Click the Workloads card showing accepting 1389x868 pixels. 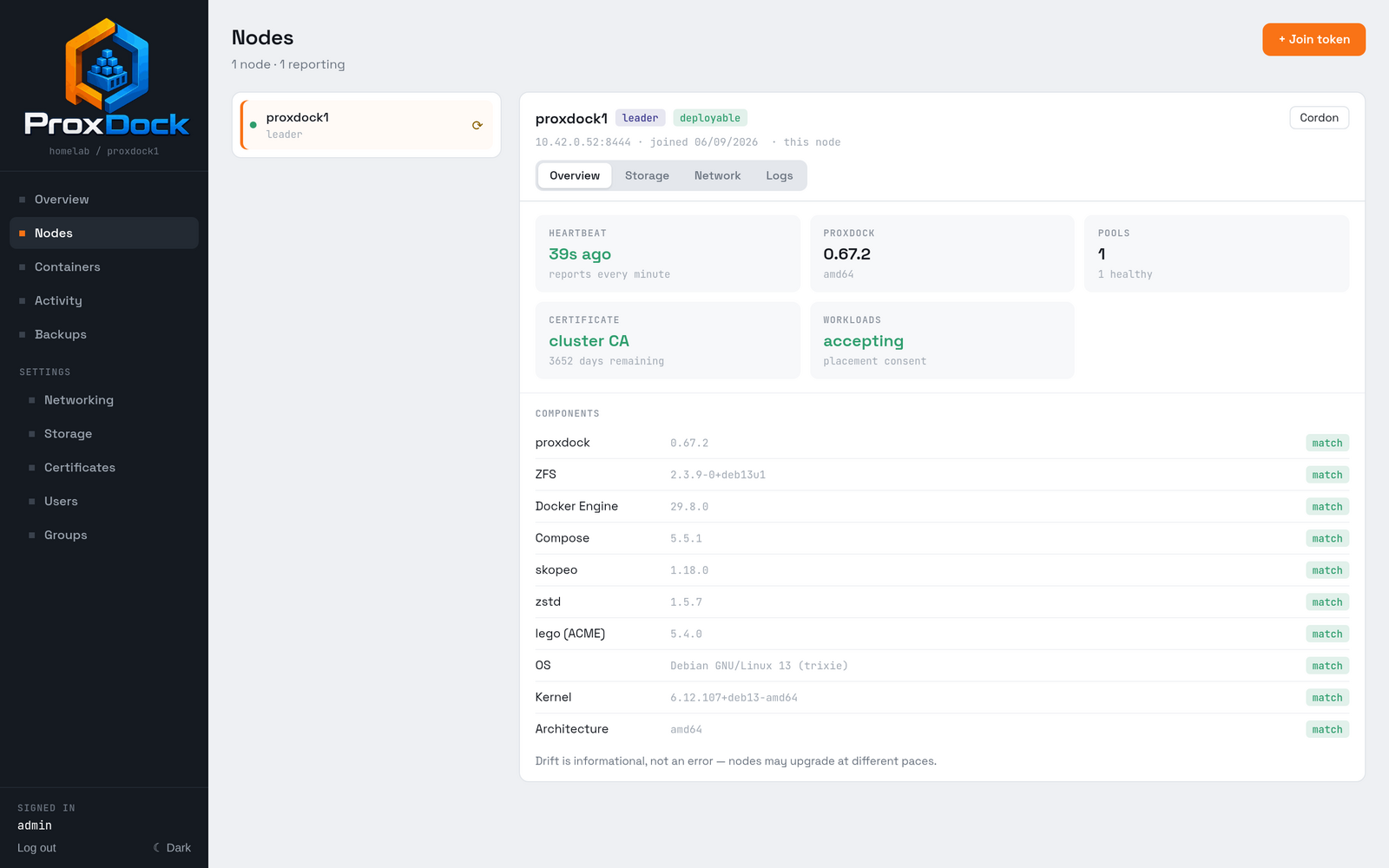pos(942,340)
